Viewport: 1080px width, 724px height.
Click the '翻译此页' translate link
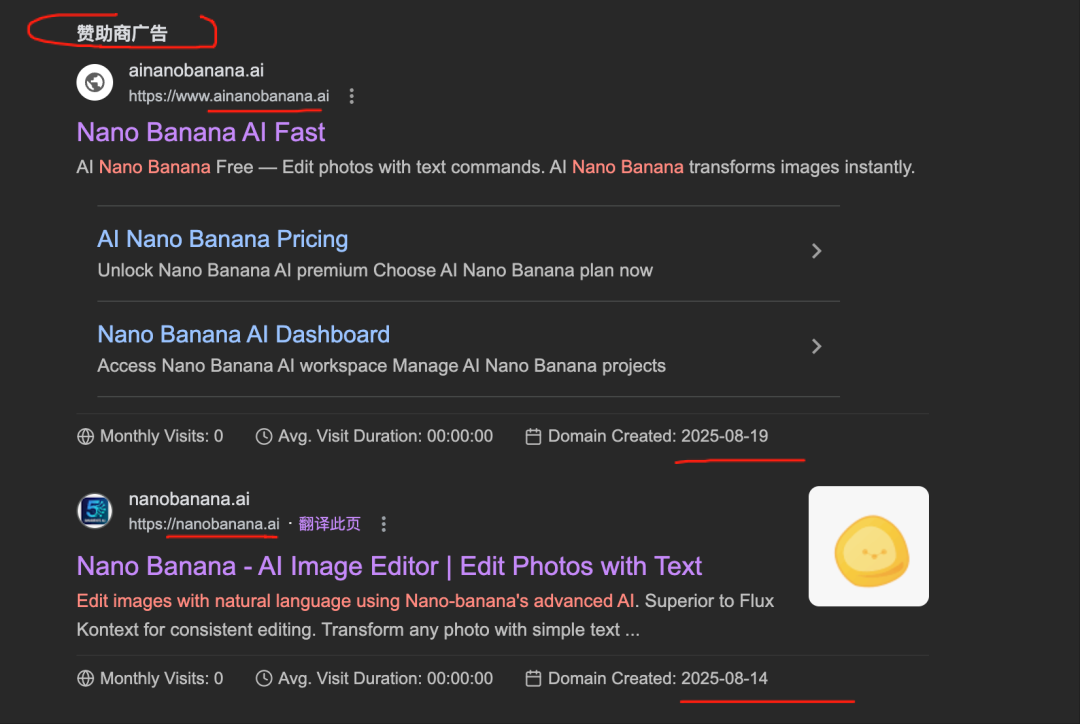329,524
